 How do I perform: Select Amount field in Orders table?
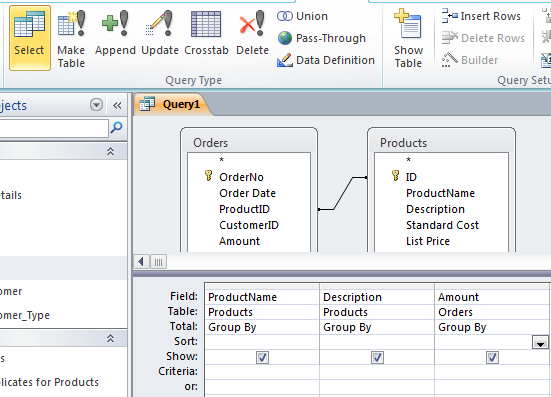239,241
